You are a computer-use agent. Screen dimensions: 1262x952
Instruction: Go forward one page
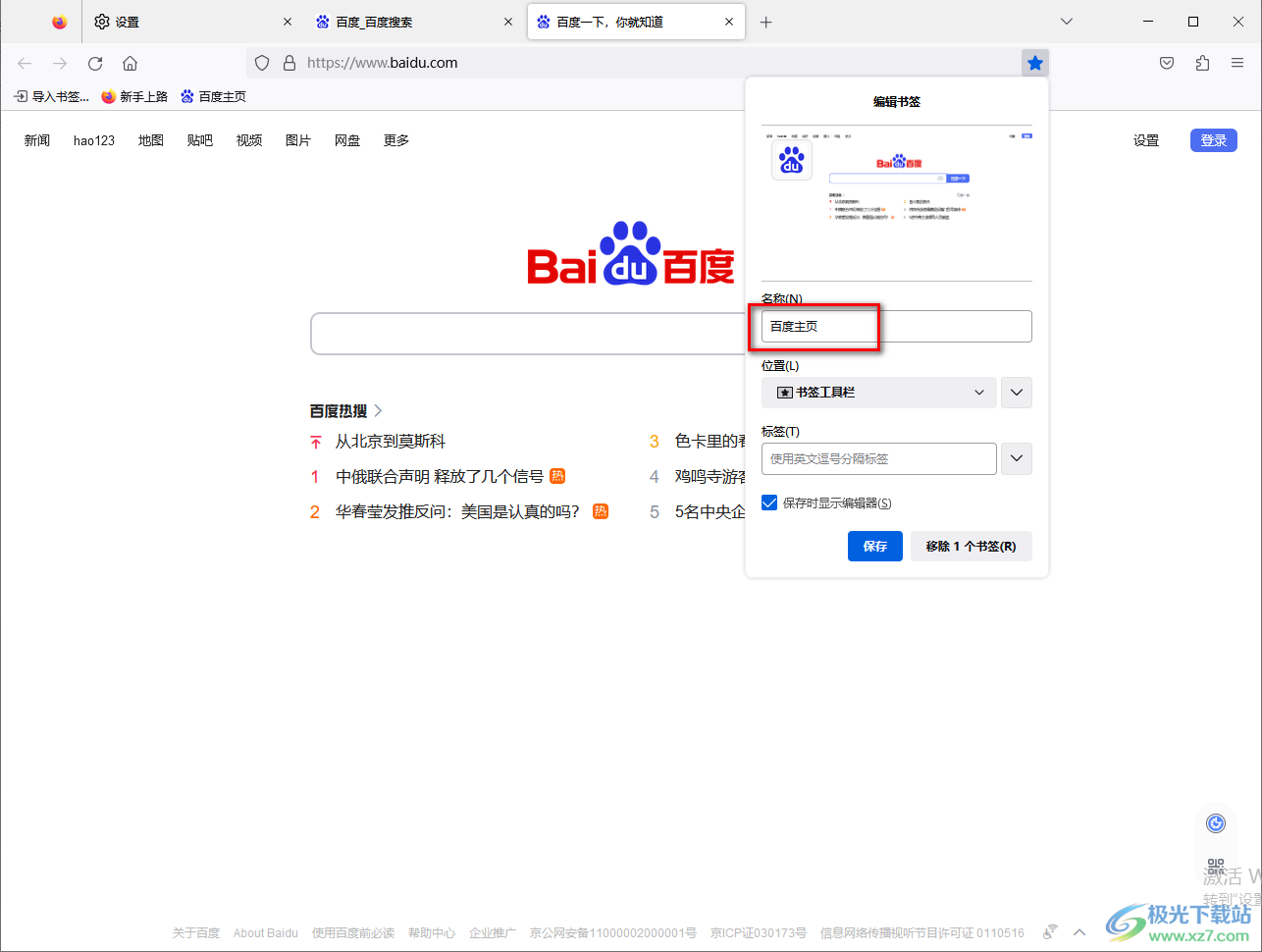[60, 63]
